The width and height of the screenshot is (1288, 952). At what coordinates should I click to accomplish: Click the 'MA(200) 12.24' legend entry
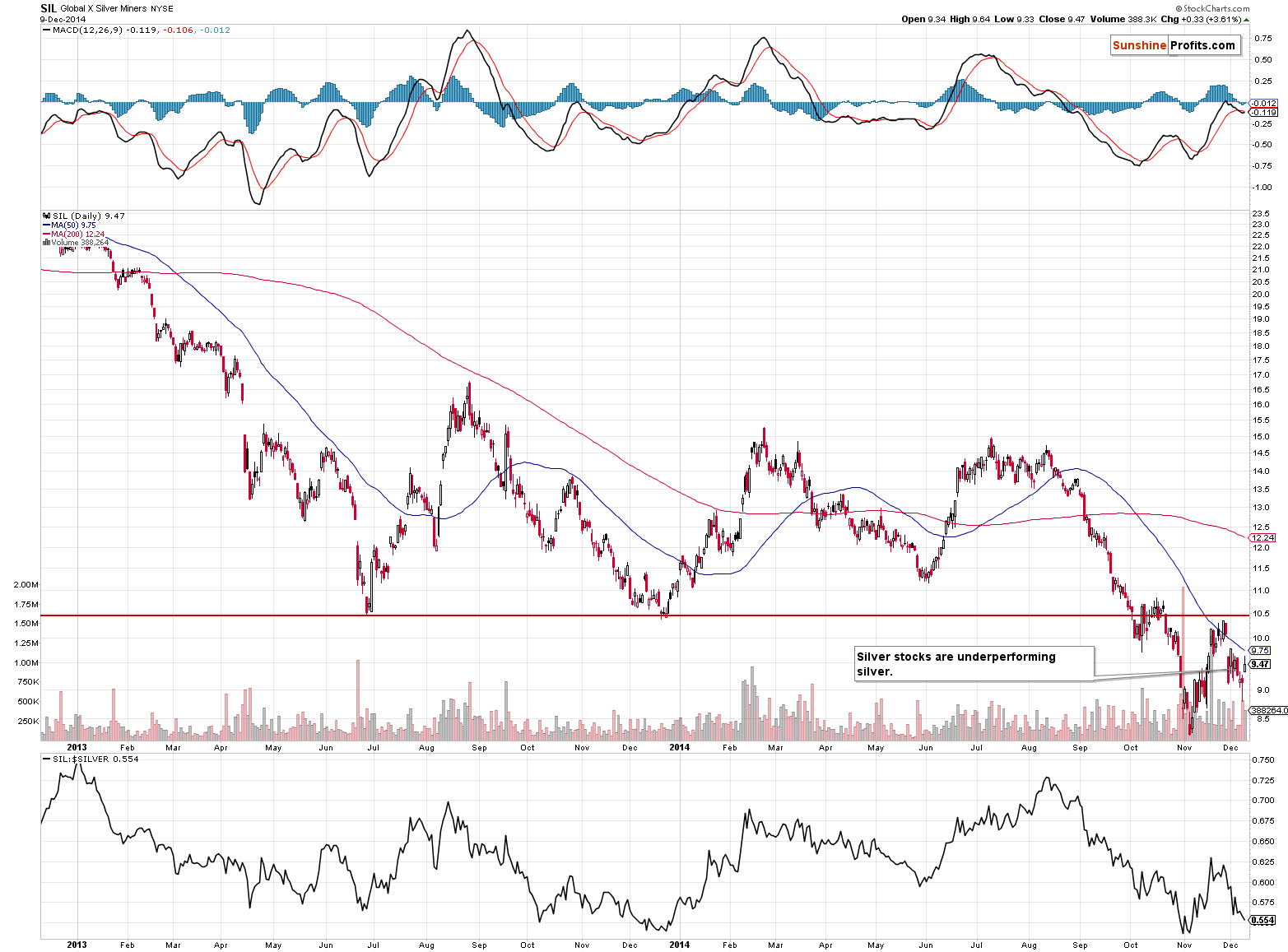(x=74, y=234)
